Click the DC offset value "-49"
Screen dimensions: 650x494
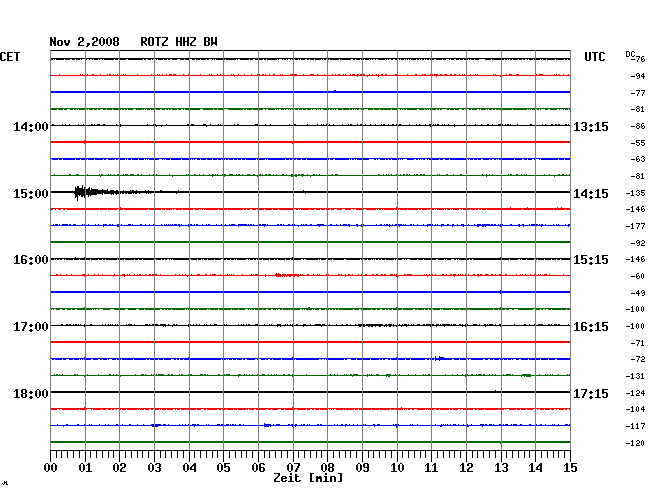click(638, 293)
